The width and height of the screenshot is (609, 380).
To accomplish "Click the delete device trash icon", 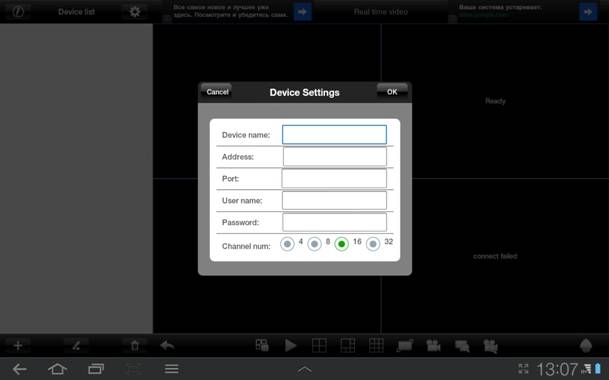I will click(135, 345).
